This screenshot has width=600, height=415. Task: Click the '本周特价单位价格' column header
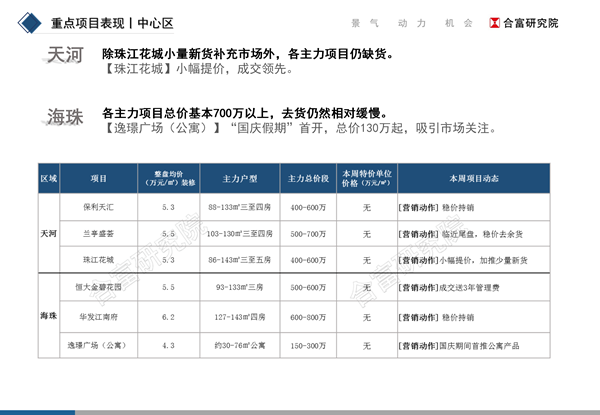pyautogui.click(x=367, y=178)
